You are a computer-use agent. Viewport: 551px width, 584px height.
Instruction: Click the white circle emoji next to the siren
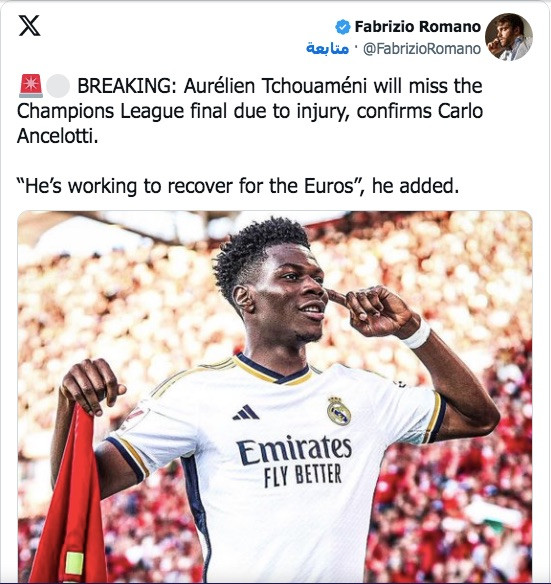[59, 86]
